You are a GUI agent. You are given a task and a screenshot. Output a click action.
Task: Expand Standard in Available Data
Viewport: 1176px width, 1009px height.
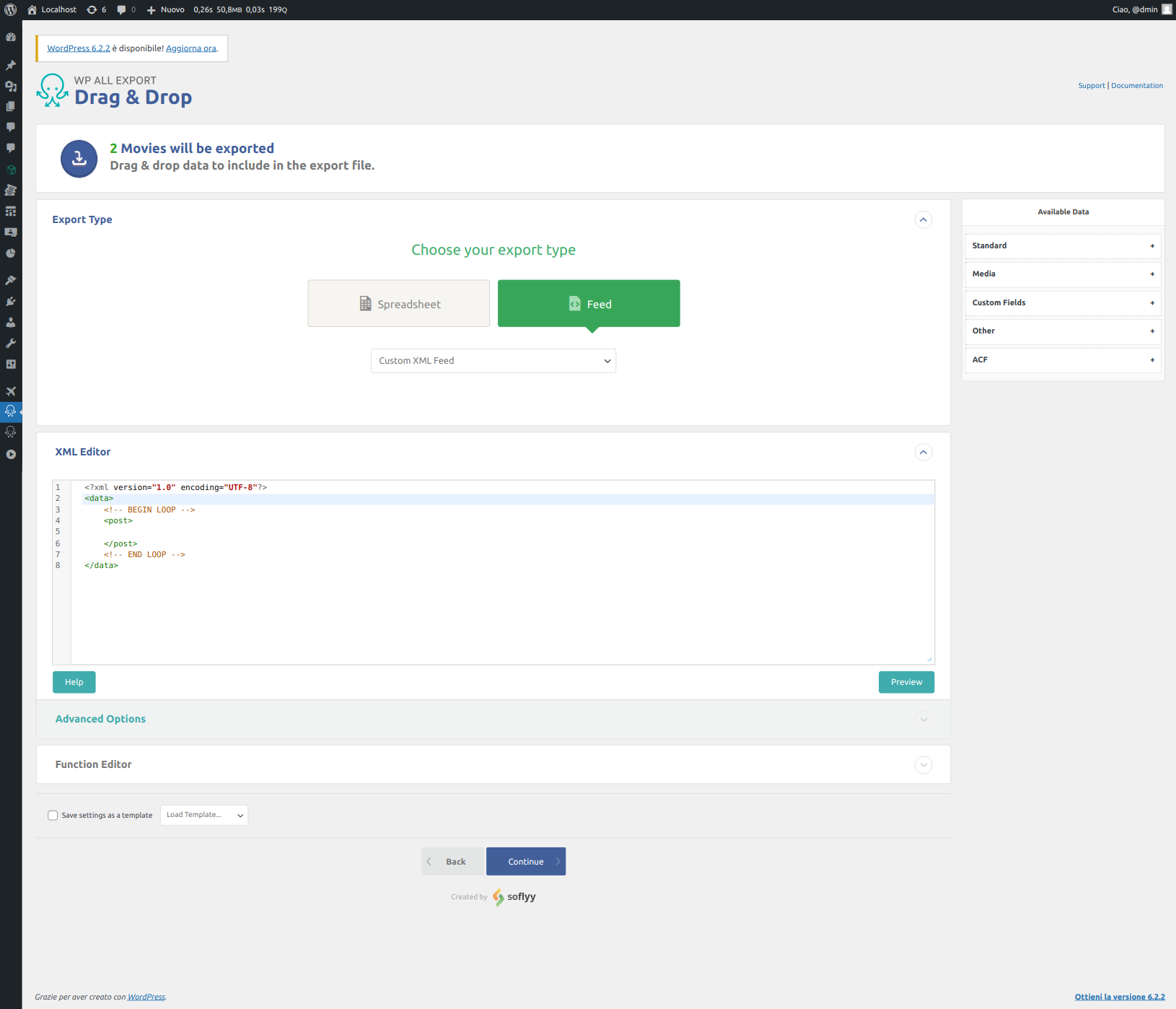click(1063, 246)
